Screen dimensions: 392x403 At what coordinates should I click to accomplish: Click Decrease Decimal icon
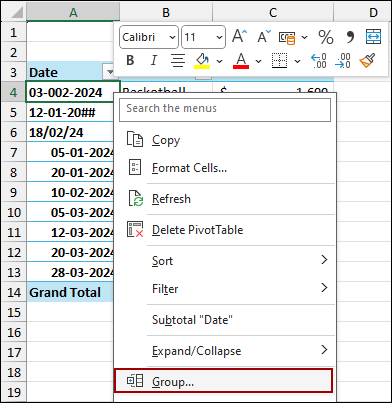(x=343, y=61)
